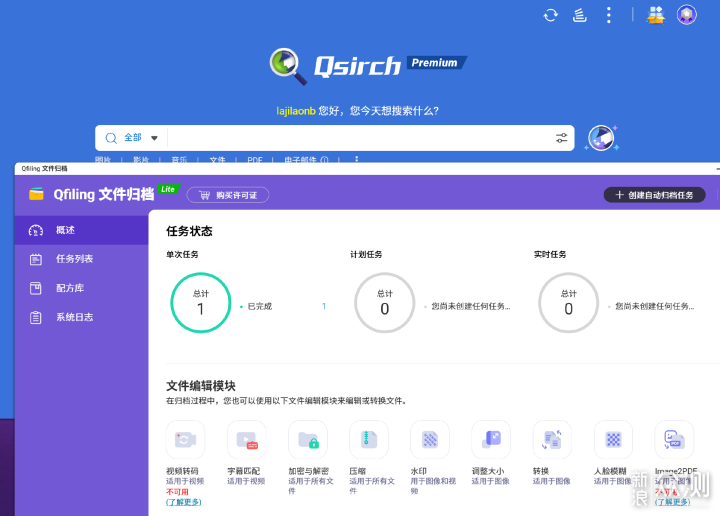Viewport: 720px width, 516px height.
Task: Click the 任务状态 heading
Action: (189, 231)
